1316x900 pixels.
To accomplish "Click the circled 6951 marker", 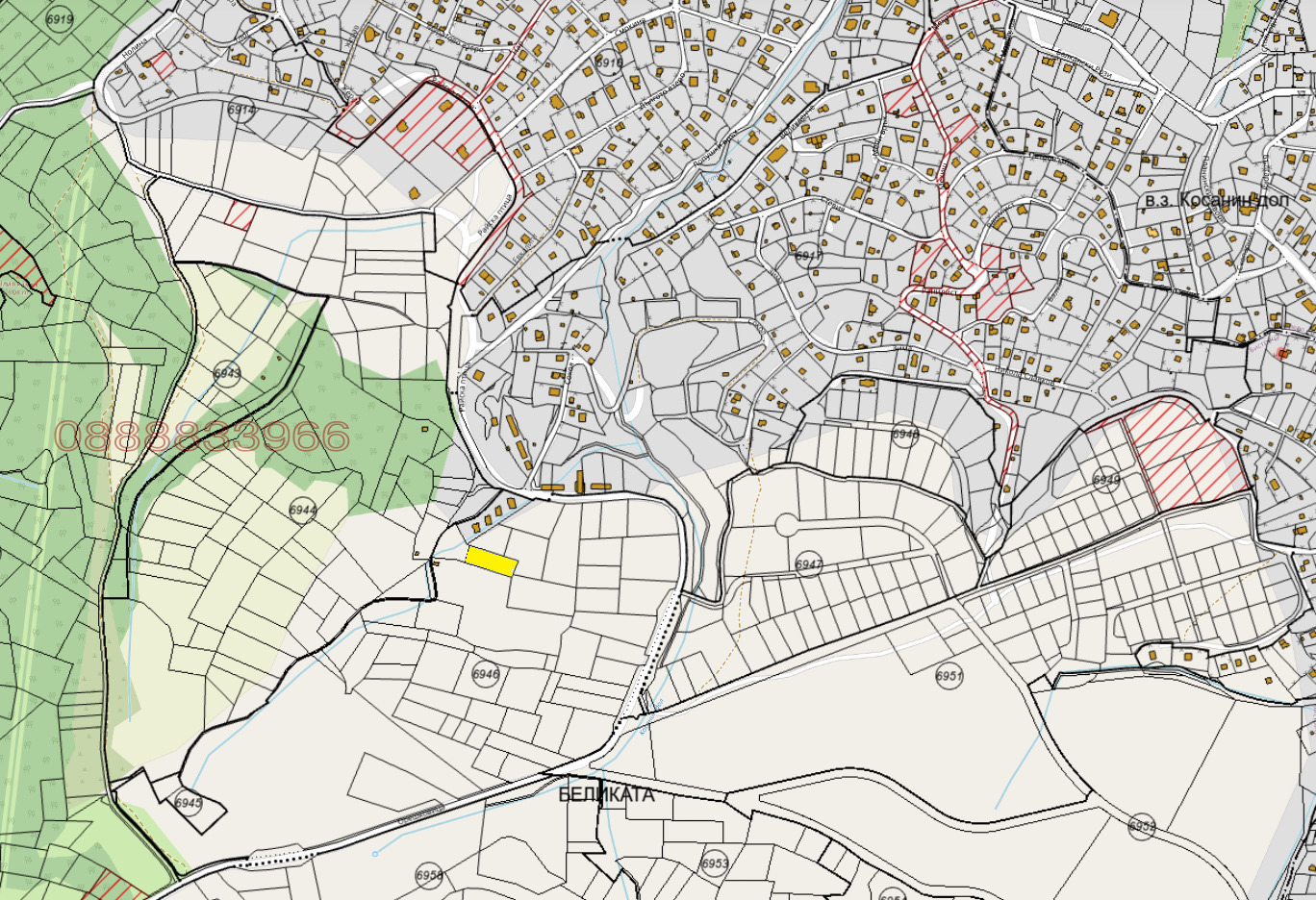I will pos(949,676).
